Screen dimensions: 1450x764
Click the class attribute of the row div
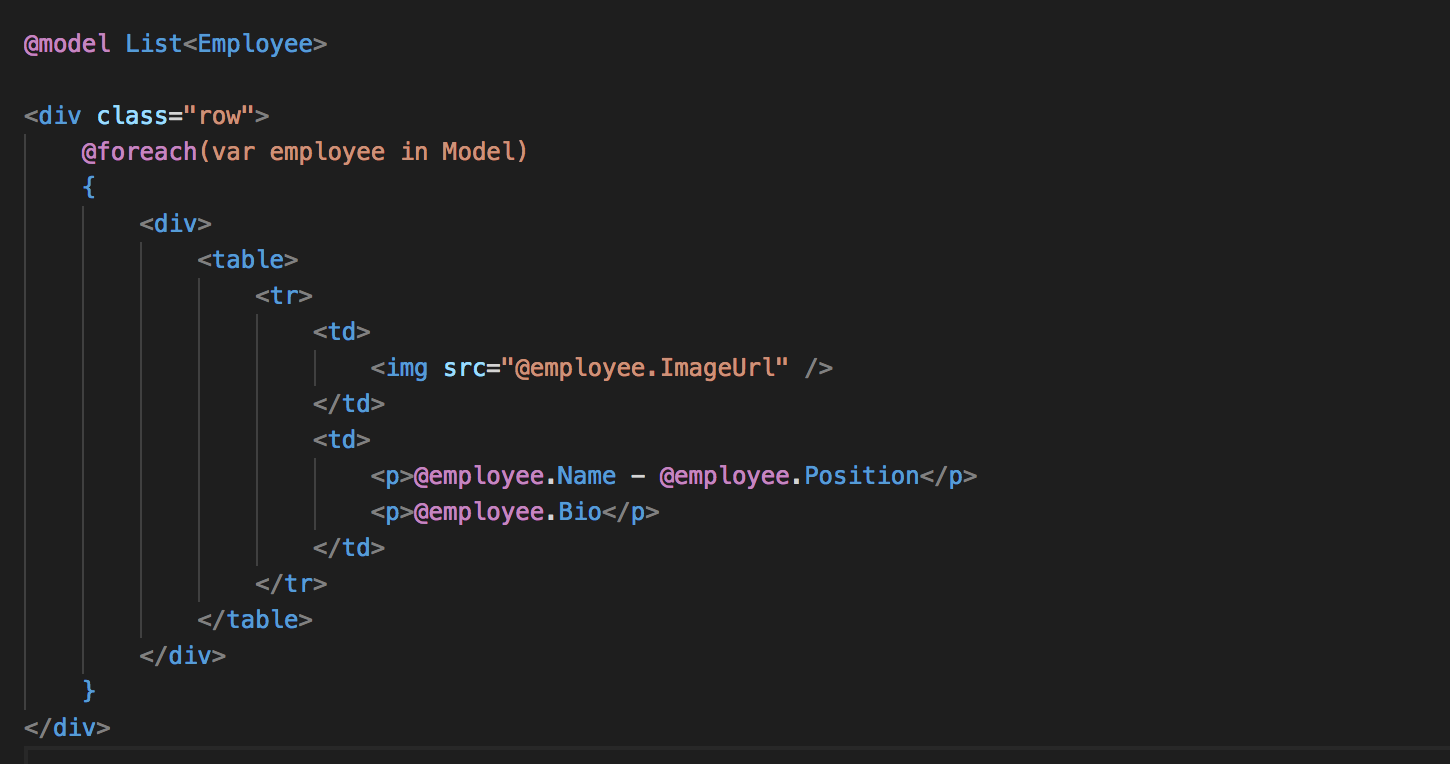point(131,116)
